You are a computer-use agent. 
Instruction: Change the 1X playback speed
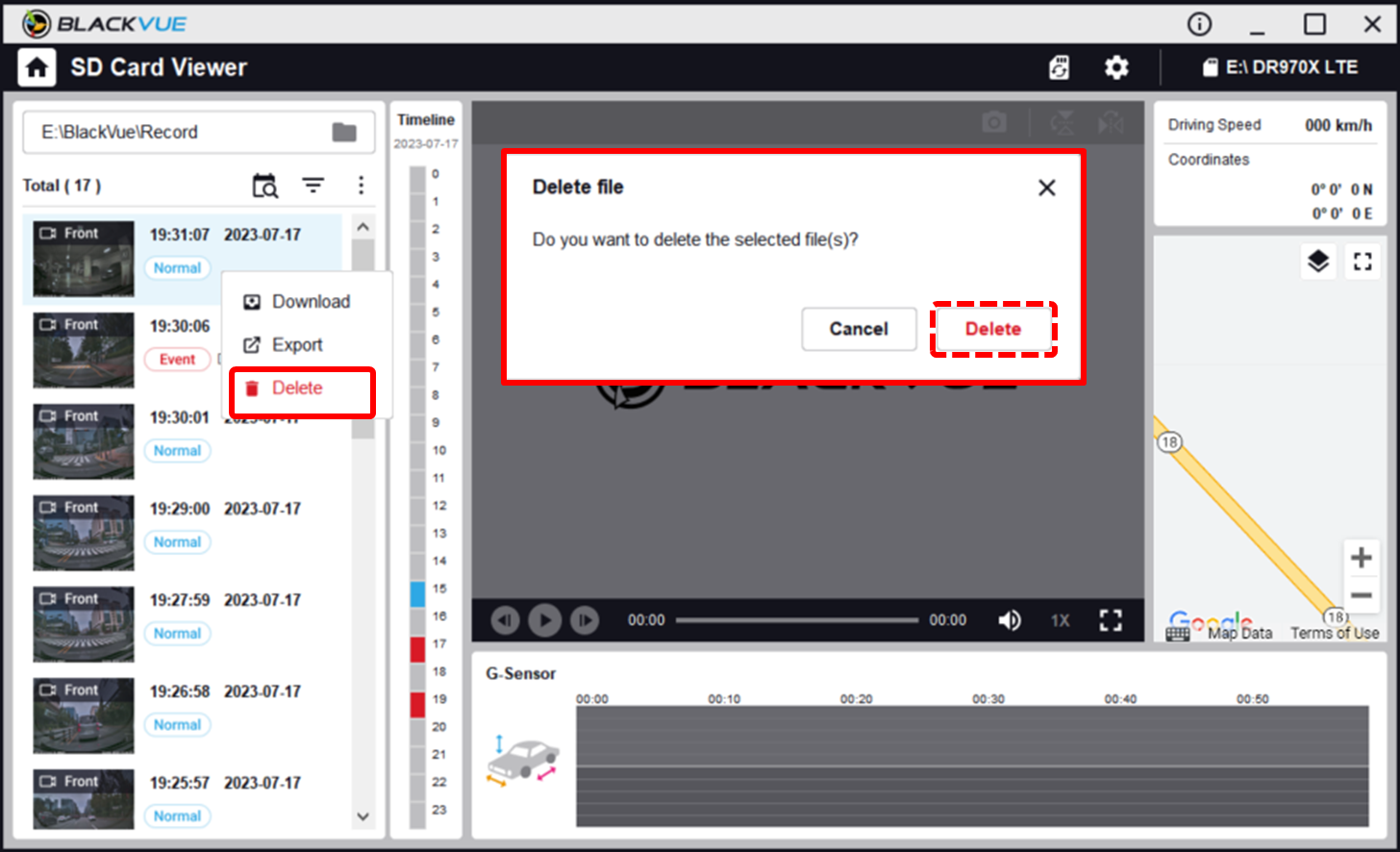tap(1060, 620)
